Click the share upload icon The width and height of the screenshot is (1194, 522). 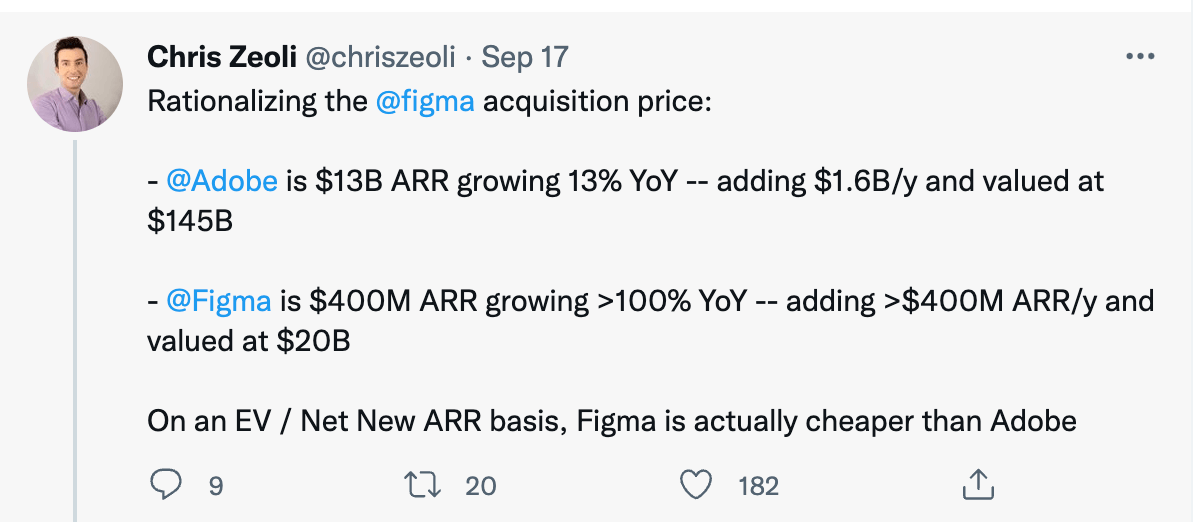click(975, 485)
